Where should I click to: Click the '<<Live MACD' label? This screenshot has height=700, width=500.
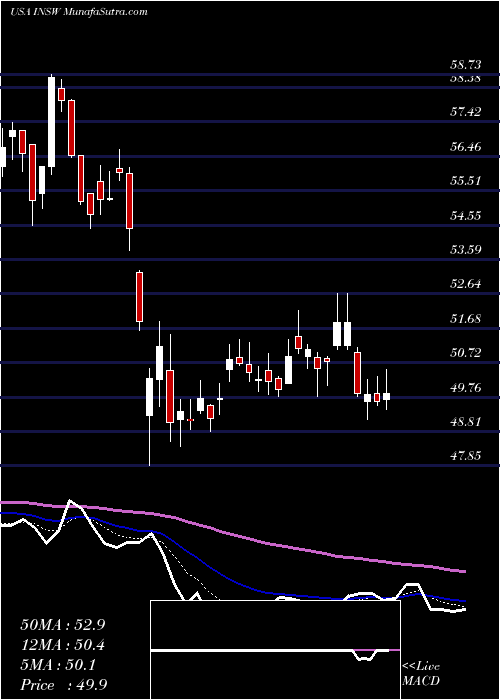pyautogui.click(x=421, y=674)
